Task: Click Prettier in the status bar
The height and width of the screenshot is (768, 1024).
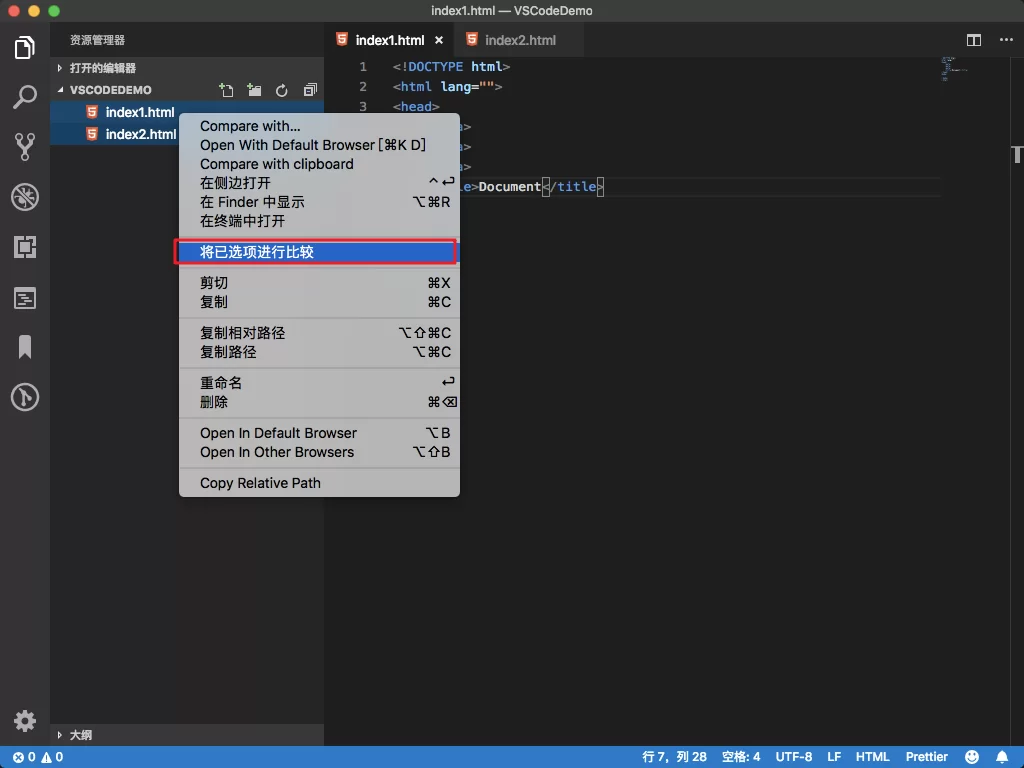Action: click(x=926, y=757)
